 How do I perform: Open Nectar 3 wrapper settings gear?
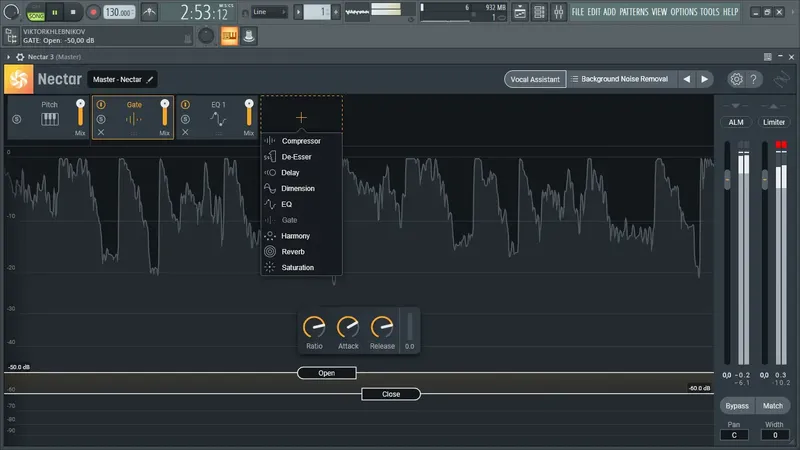tap(20, 57)
